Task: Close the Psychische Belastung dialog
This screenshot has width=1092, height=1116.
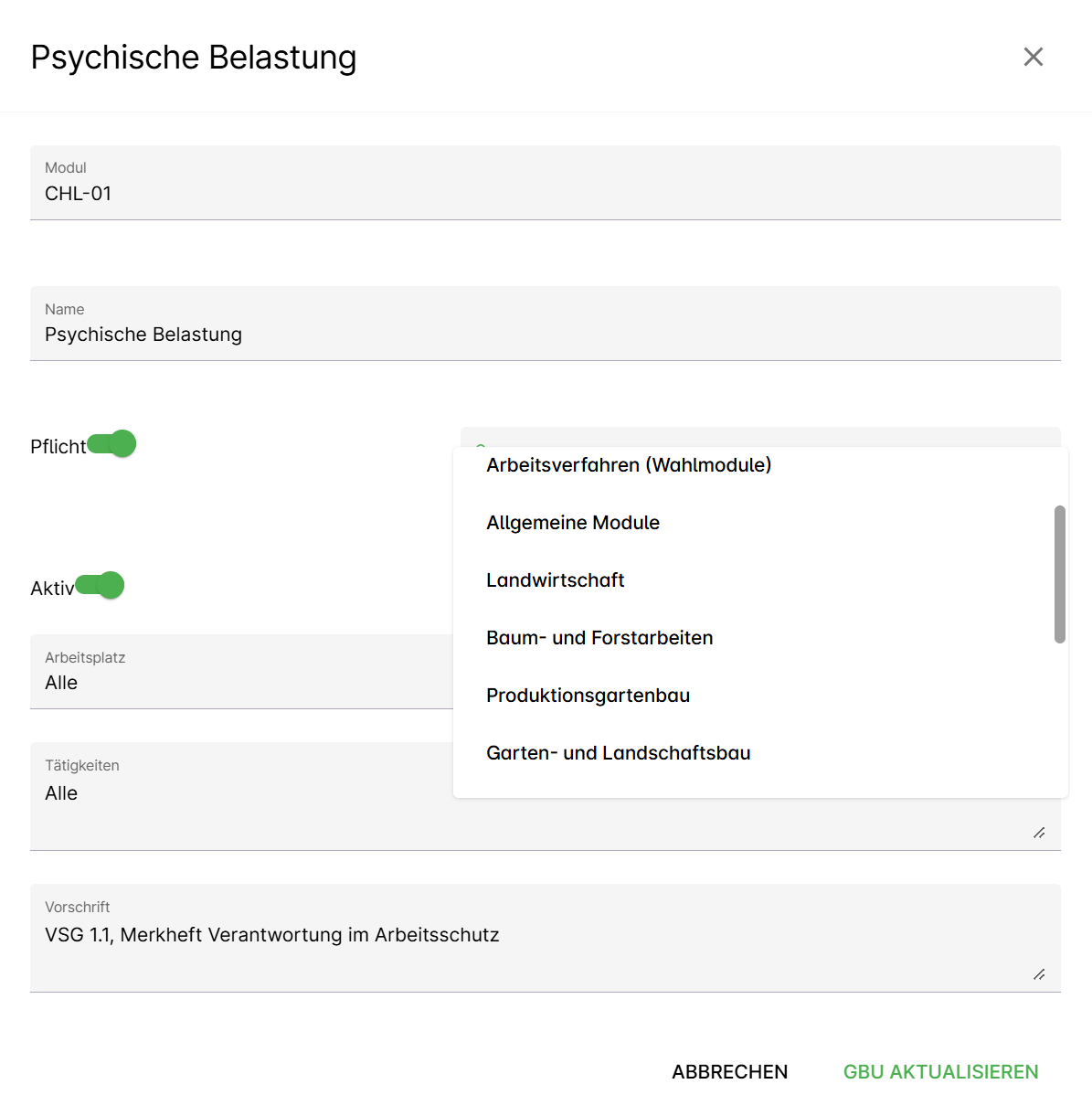Action: point(1033,57)
